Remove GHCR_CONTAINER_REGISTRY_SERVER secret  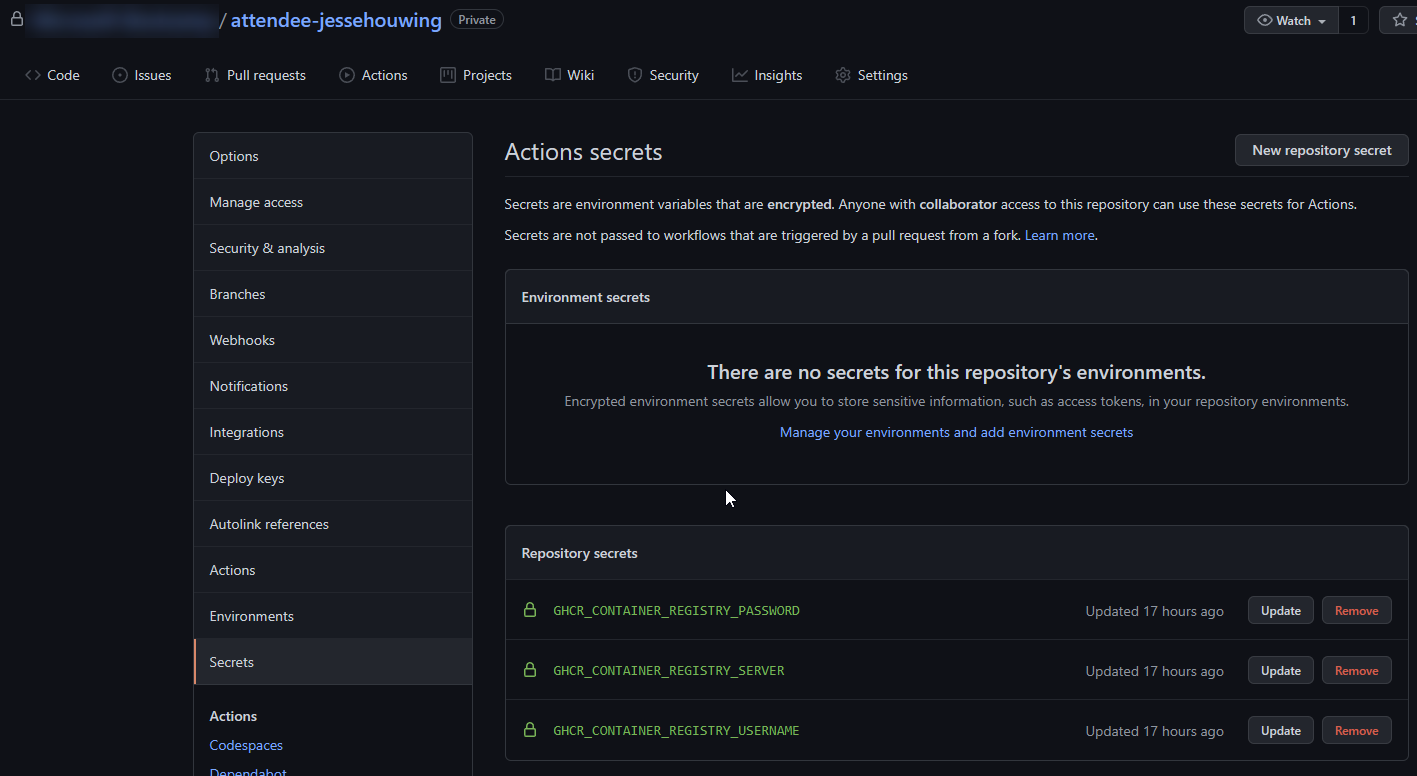point(1356,670)
